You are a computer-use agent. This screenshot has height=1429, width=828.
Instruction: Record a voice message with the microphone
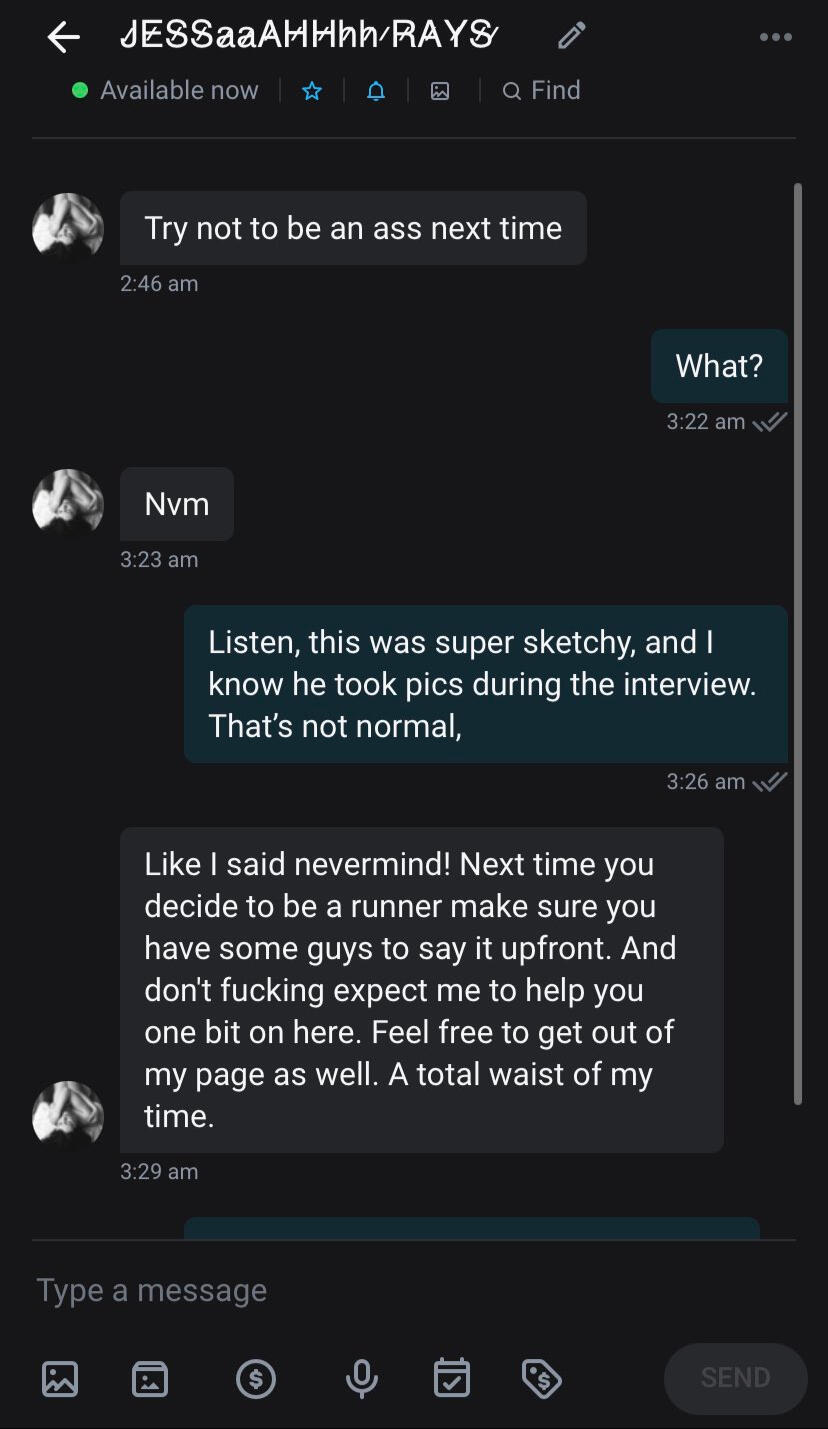point(361,1379)
